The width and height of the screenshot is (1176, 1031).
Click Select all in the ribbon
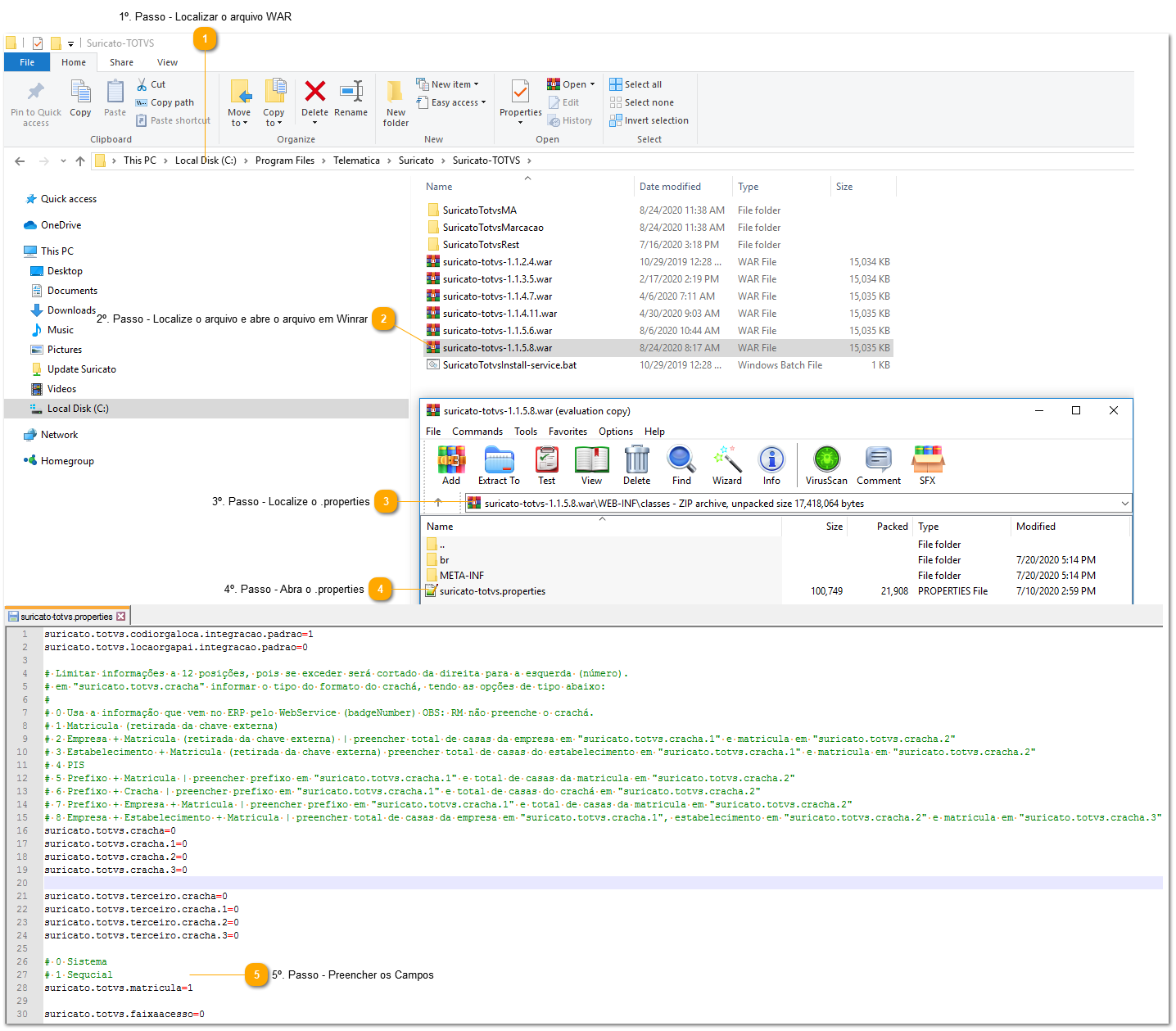click(x=643, y=84)
